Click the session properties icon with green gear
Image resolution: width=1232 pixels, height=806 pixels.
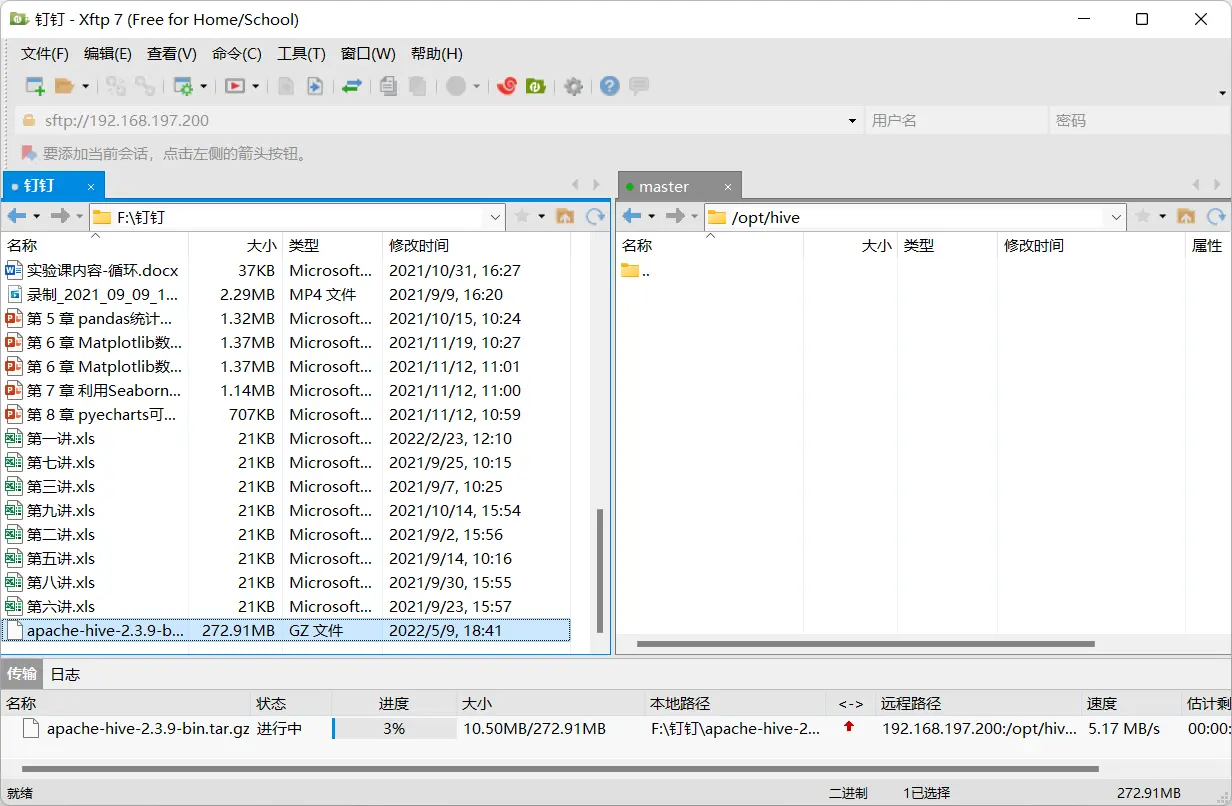183,86
